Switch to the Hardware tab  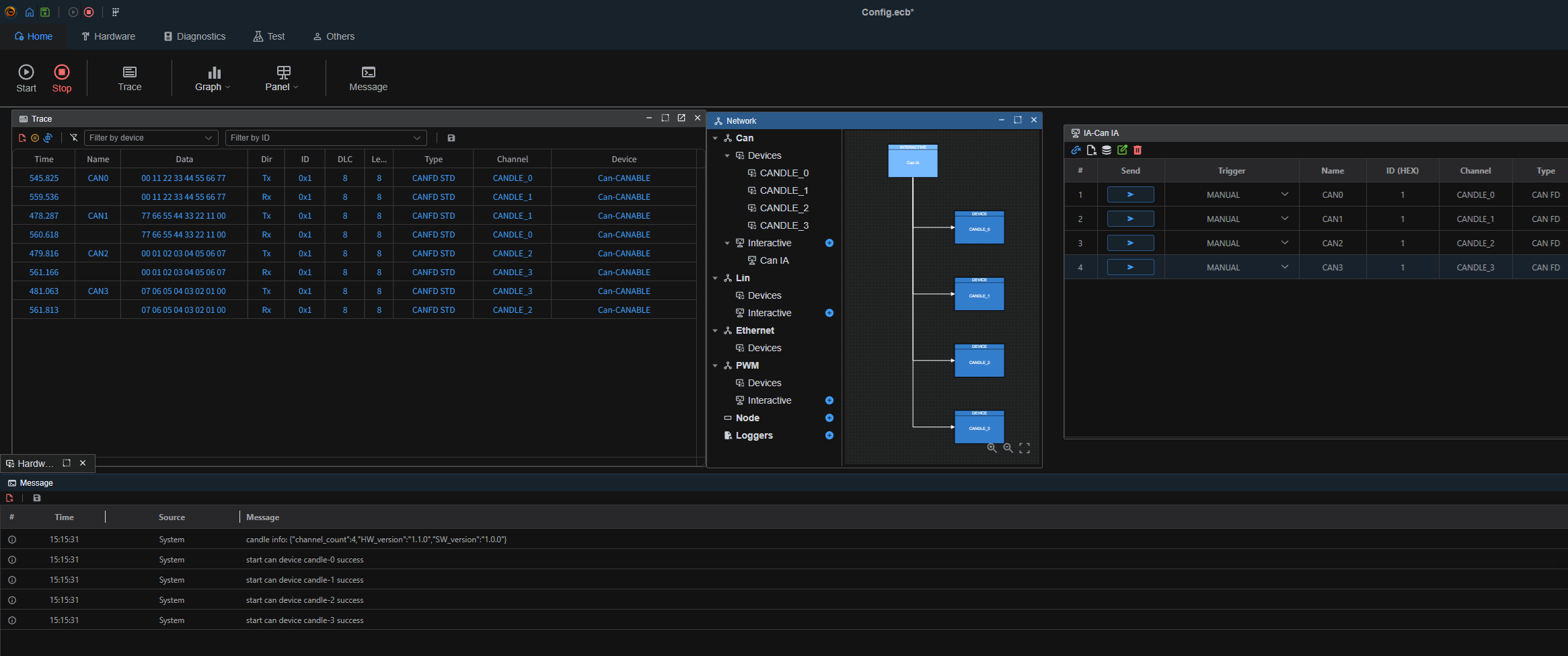coord(108,36)
